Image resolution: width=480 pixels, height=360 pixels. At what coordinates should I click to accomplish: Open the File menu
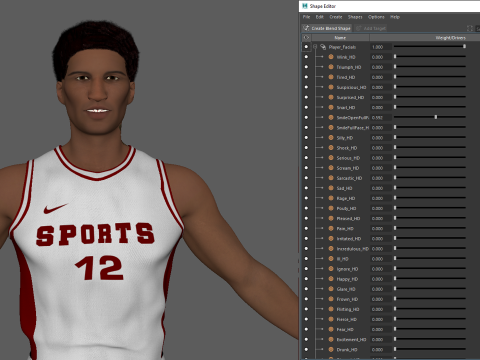(306, 17)
